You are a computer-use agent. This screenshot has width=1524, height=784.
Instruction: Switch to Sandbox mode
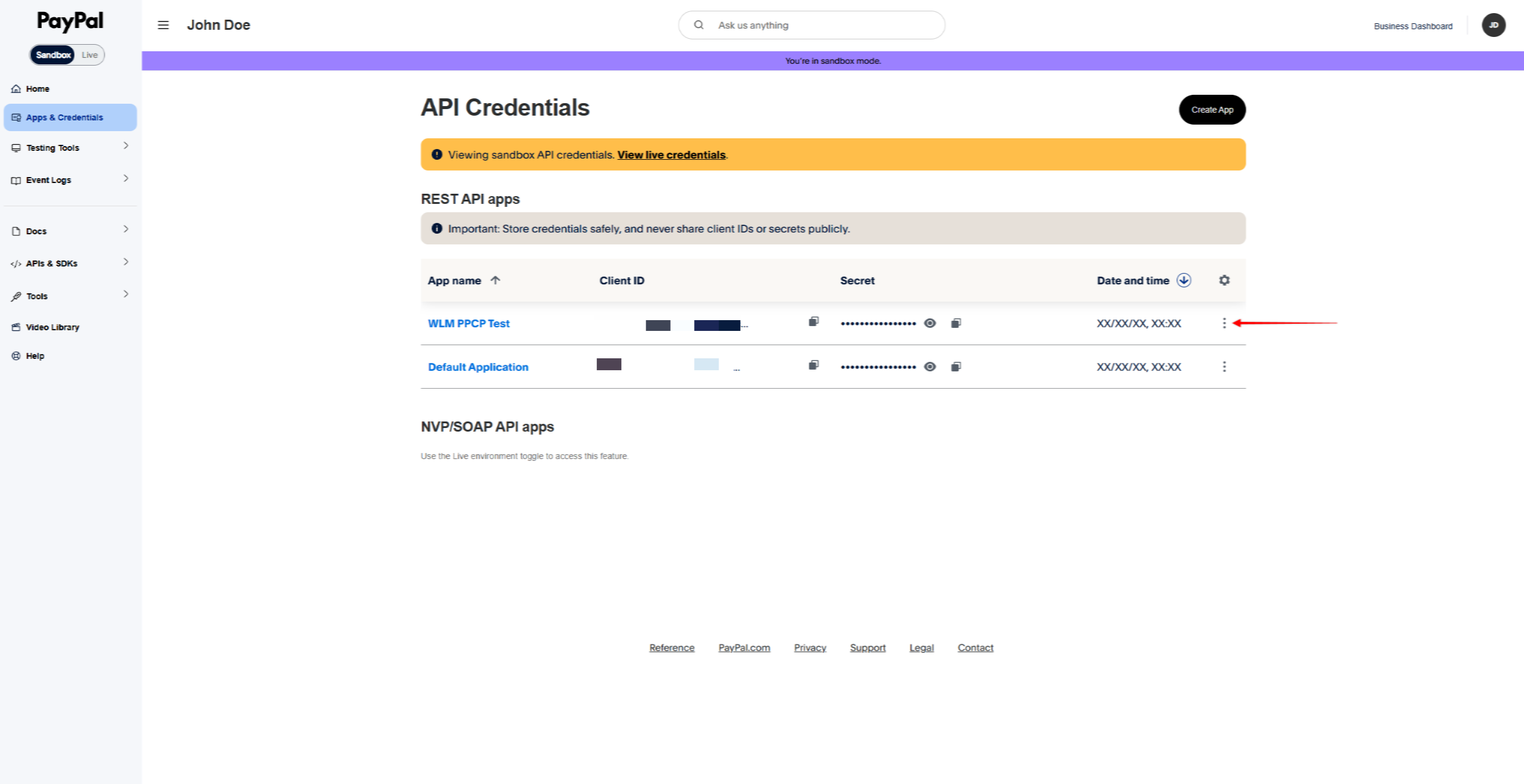click(53, 55)
